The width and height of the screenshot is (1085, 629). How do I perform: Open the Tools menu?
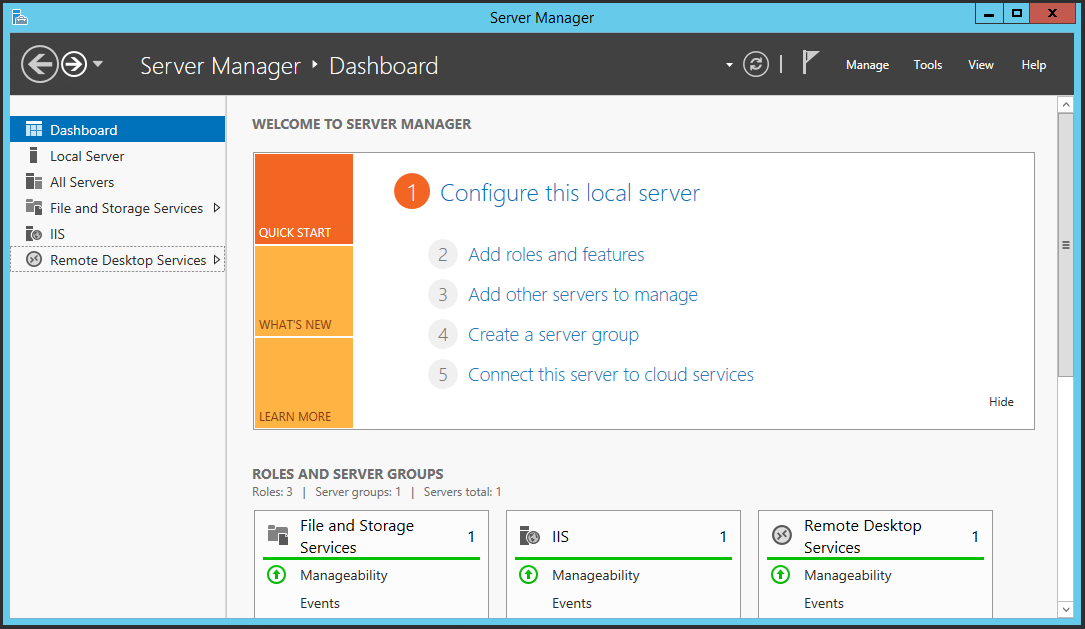(x=927, y=65)
